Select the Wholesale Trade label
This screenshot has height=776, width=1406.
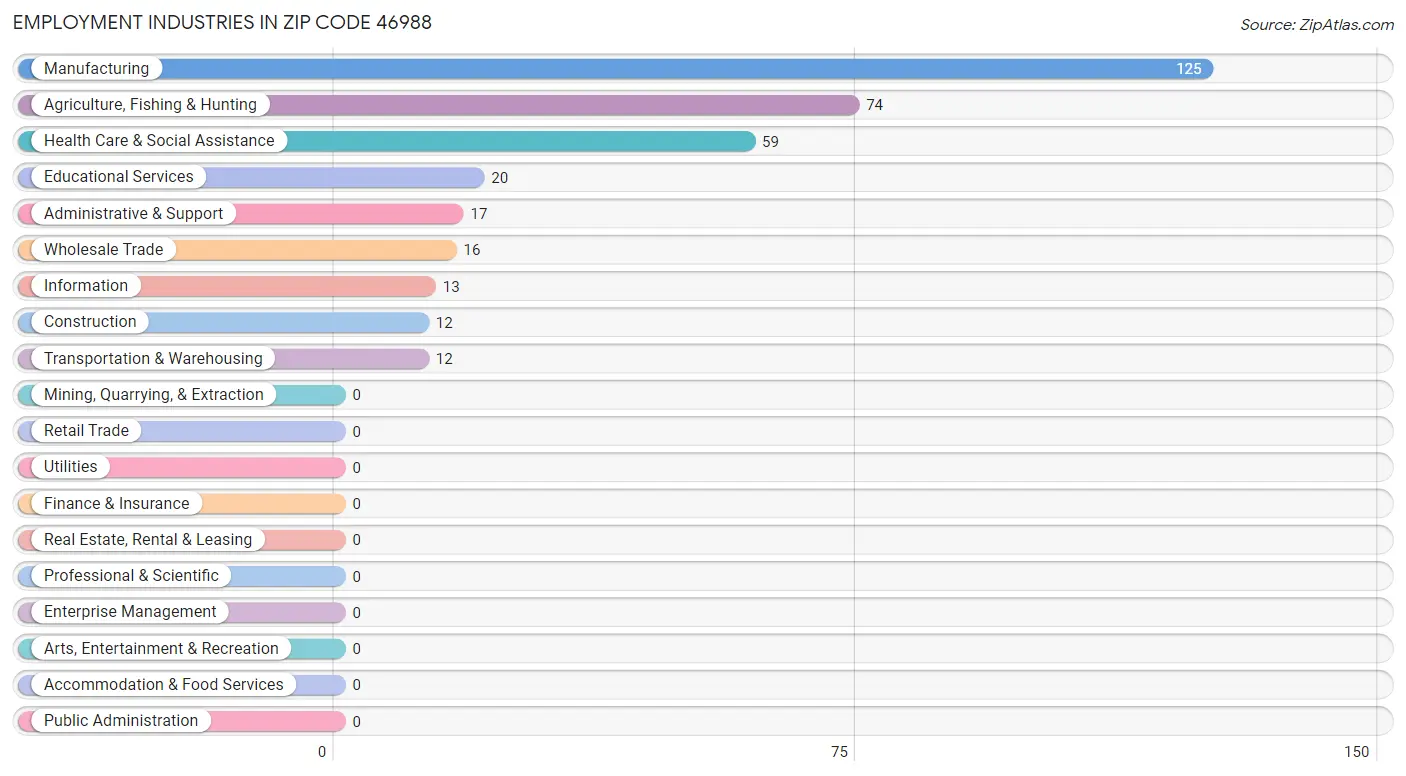[103, 249]
